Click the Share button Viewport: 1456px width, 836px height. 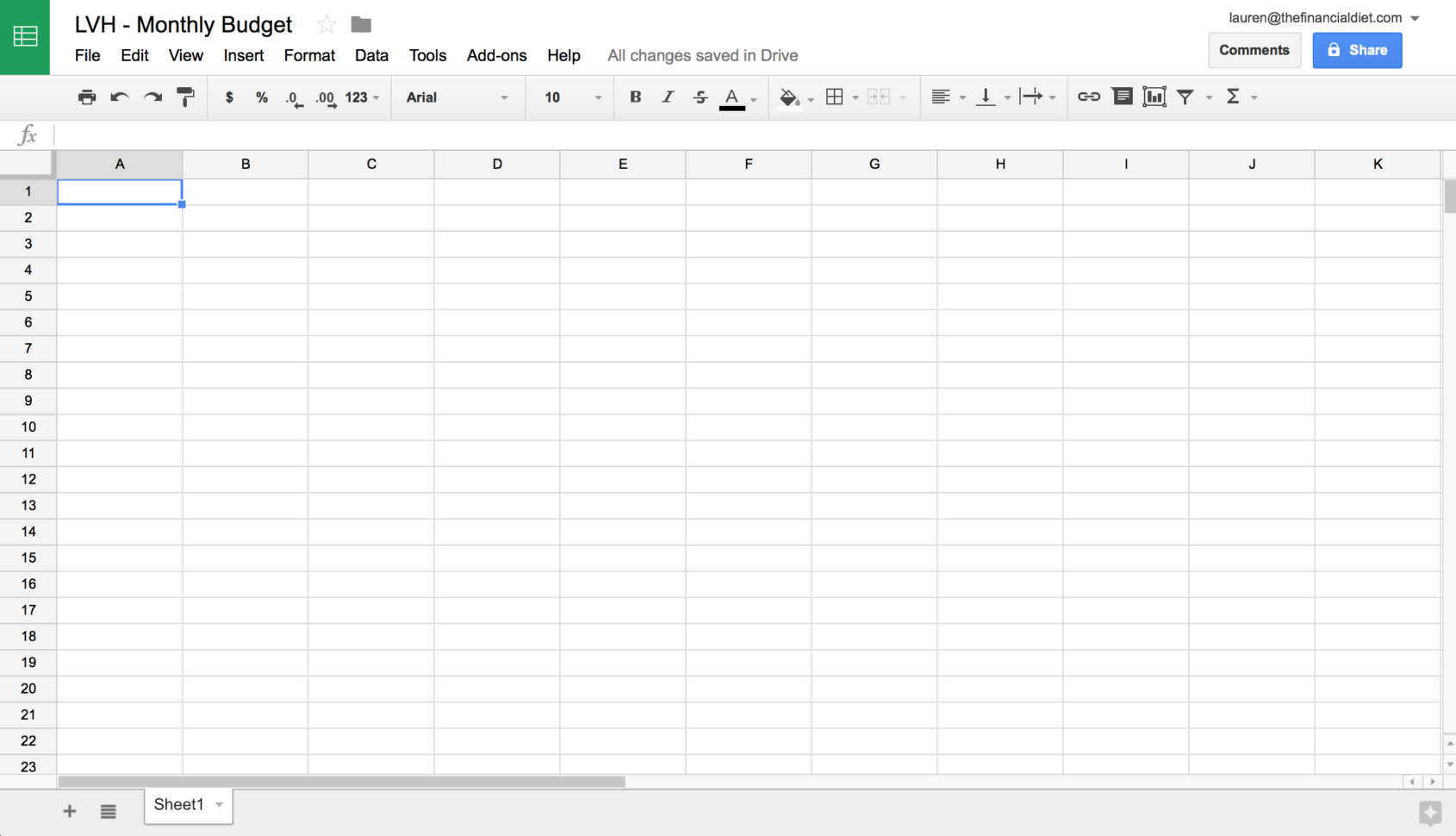pos(1357,50)
